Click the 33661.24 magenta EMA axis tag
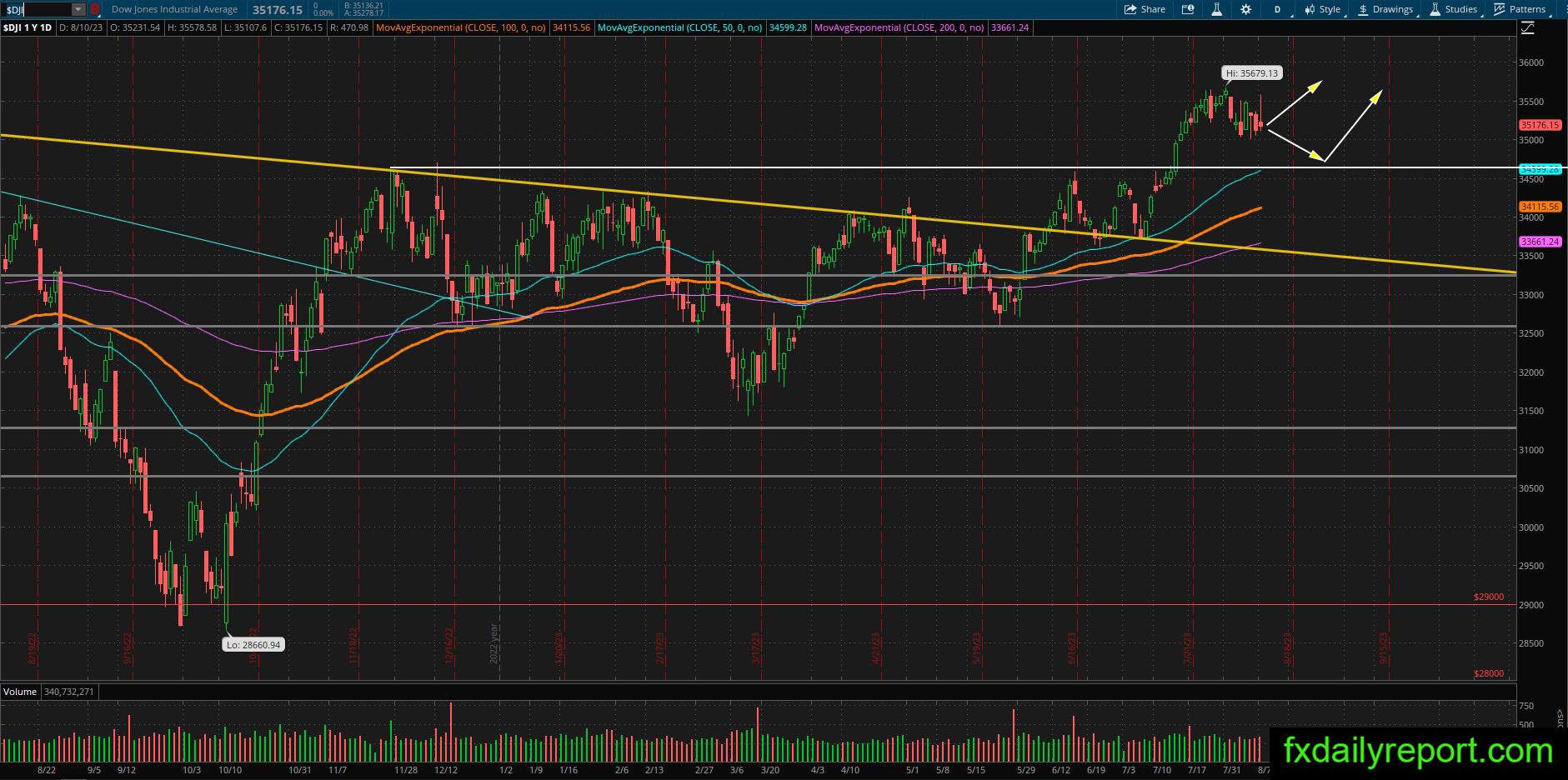The height and width of the screenshot is (780, 1568). 1539,242
